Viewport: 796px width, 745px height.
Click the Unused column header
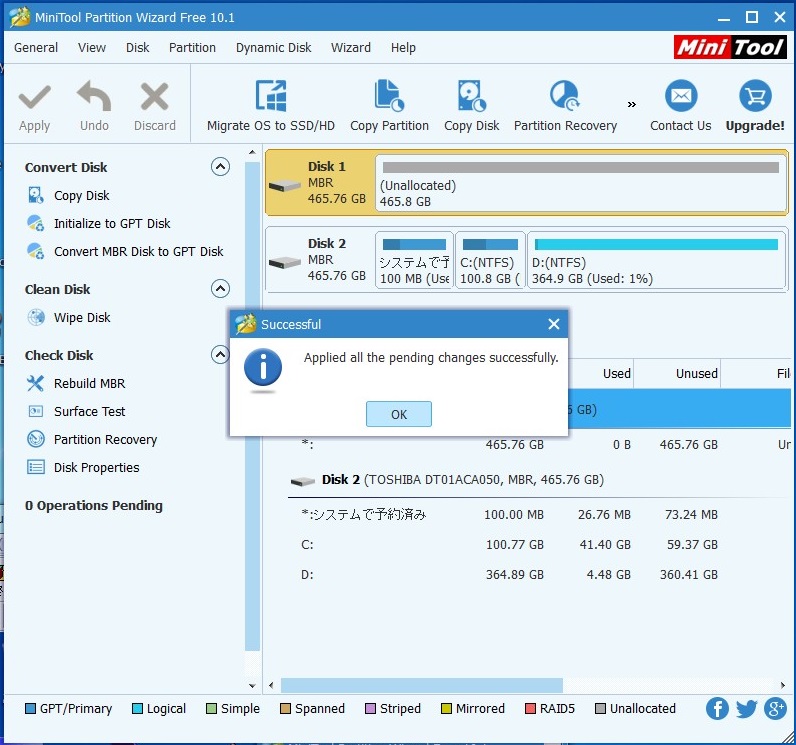coord(677,374)
